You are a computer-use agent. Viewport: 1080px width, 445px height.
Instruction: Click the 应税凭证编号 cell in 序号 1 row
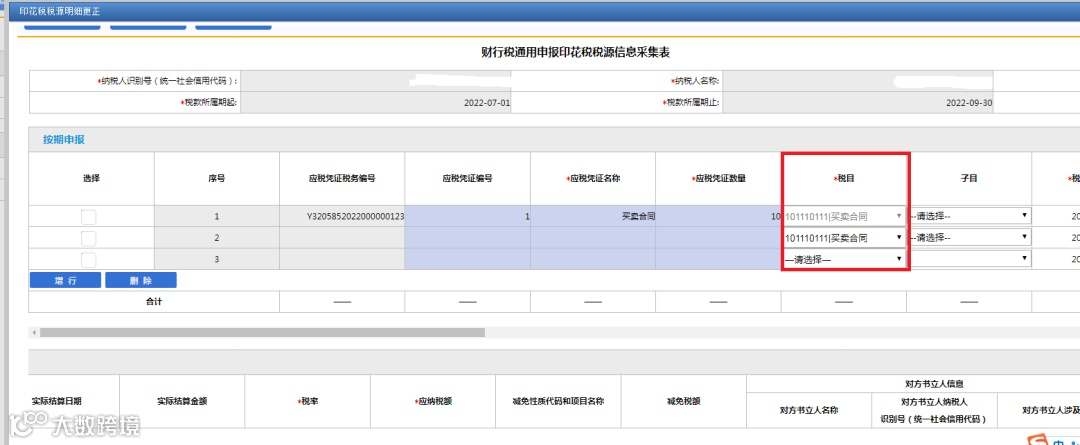coord(468,216)
